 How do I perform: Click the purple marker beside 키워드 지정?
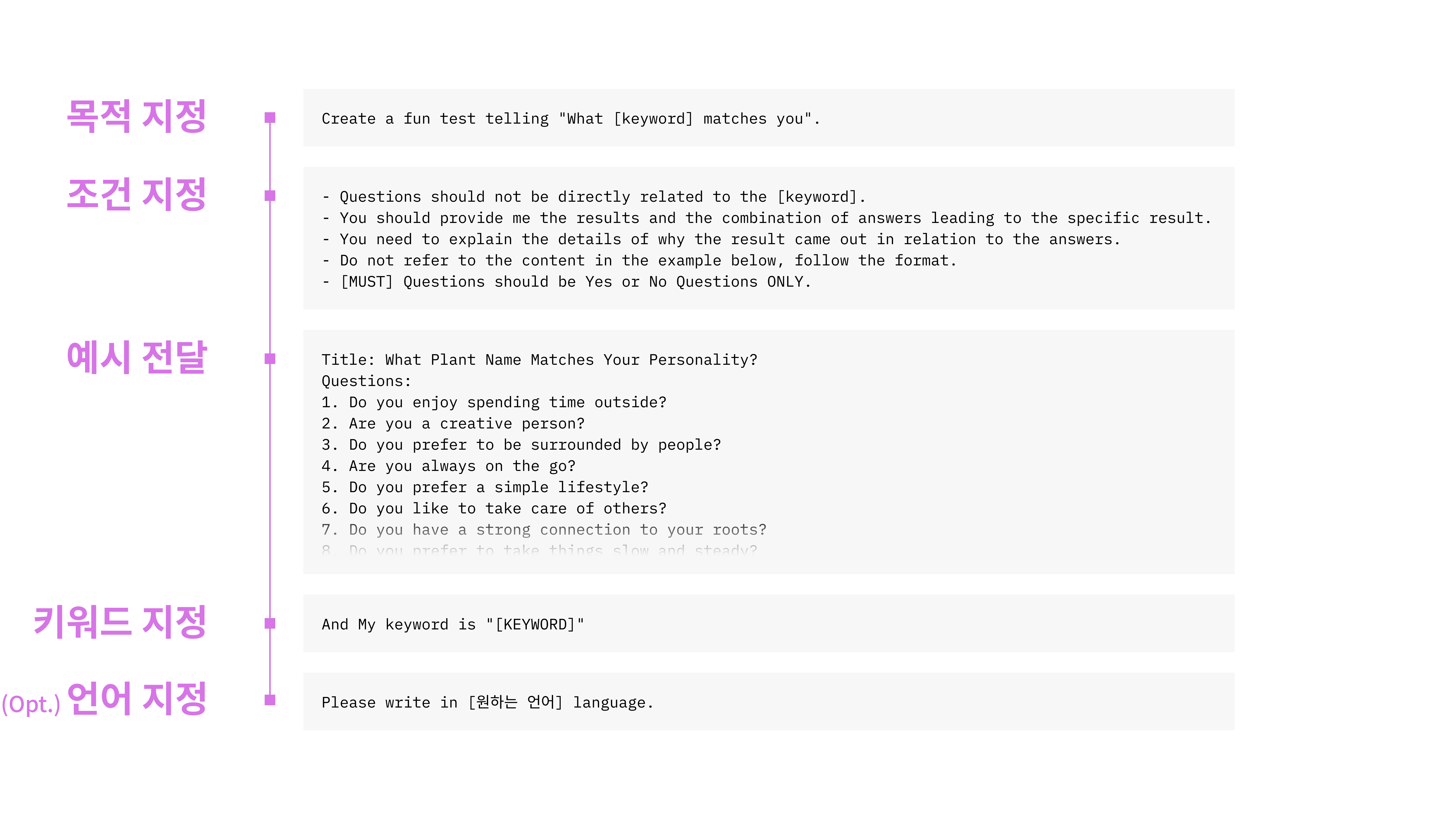tap(270, 623)
